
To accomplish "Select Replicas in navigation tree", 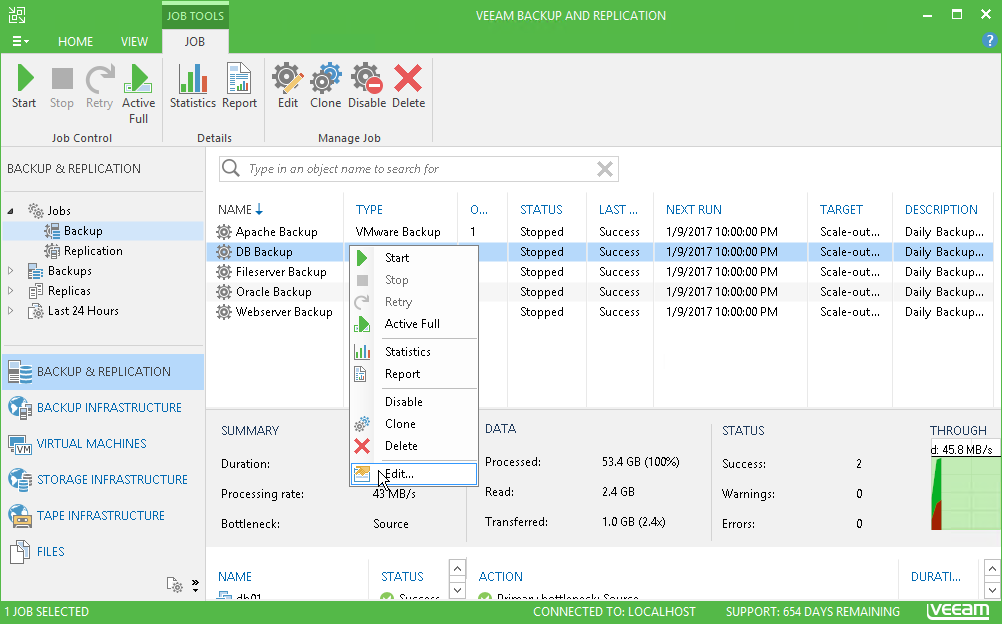I will click(x=69, y=291).
